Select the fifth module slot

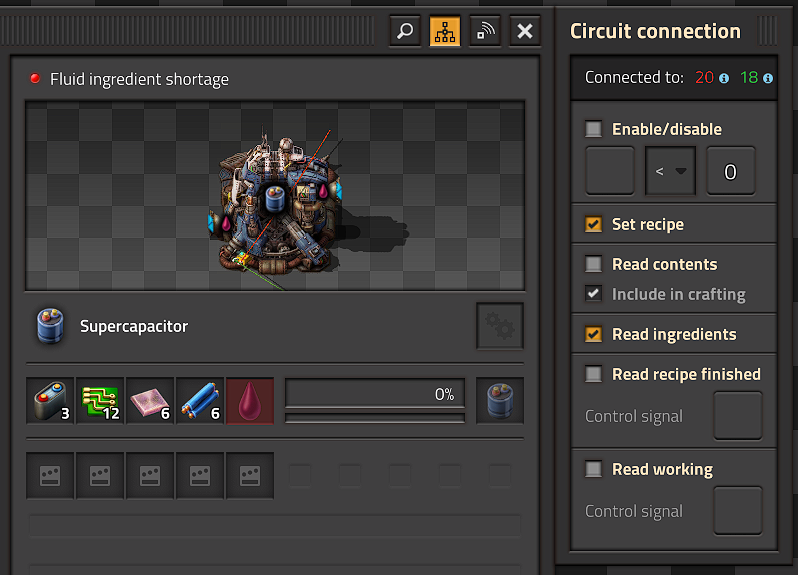(x=250, y=476)
